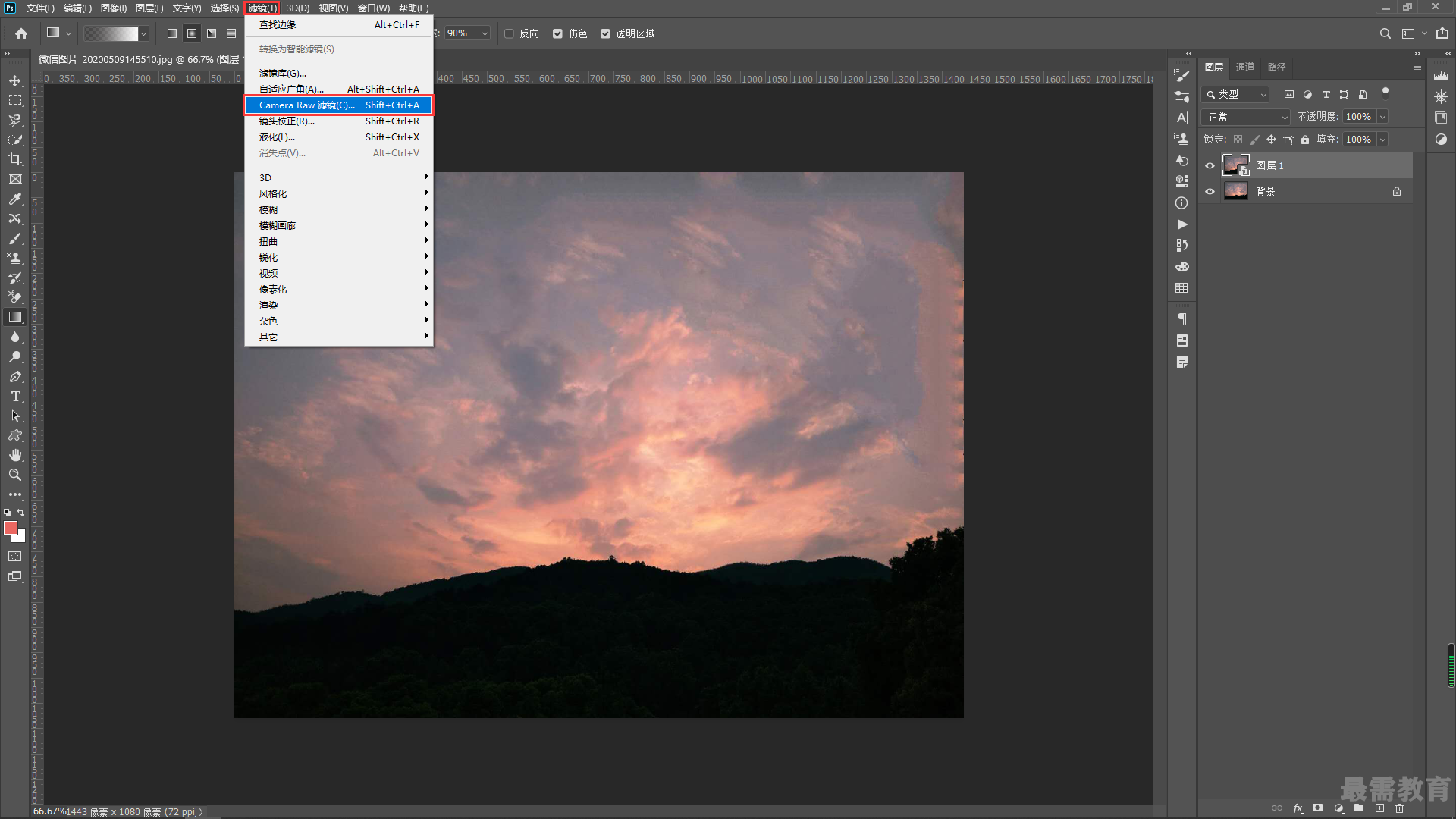Click the foreground red color swatch
1456x819 pixels.
[11, 528]
